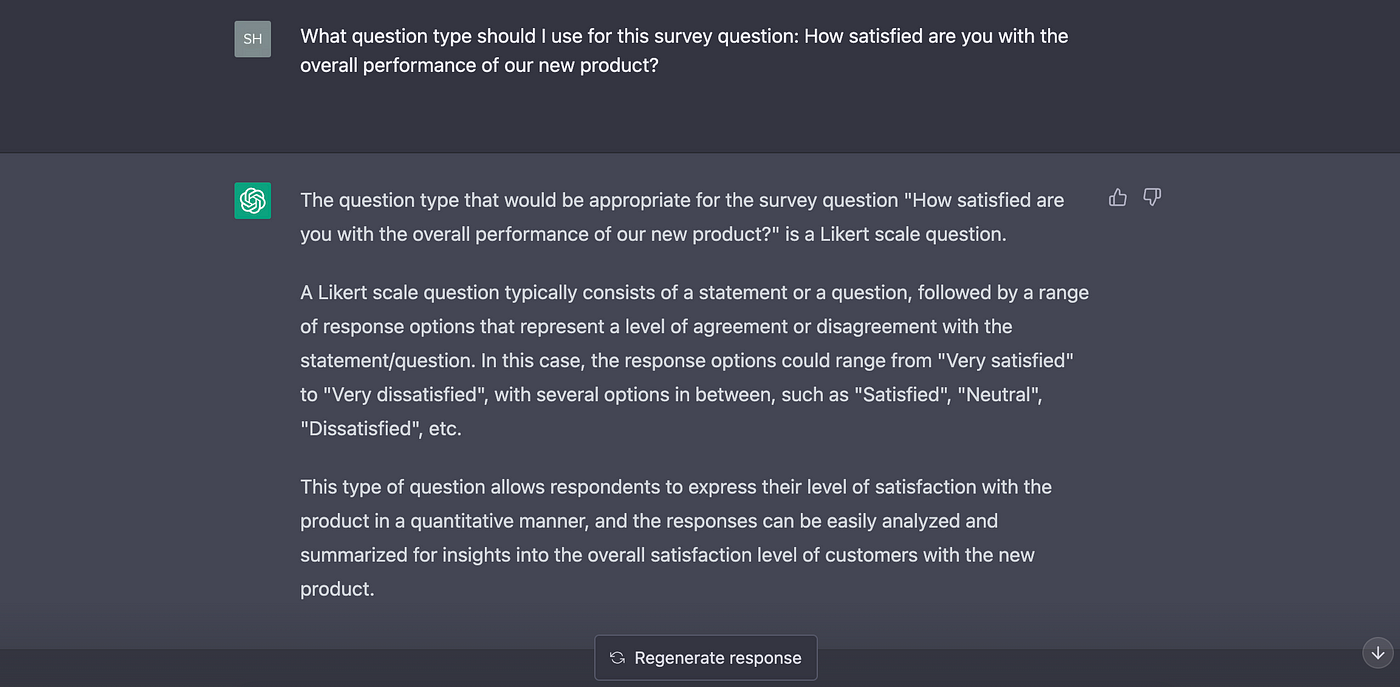Click the circular arrows regenerate icon
The width and height of the screenshot is (1400, 687).
click(x=617, y=658)
